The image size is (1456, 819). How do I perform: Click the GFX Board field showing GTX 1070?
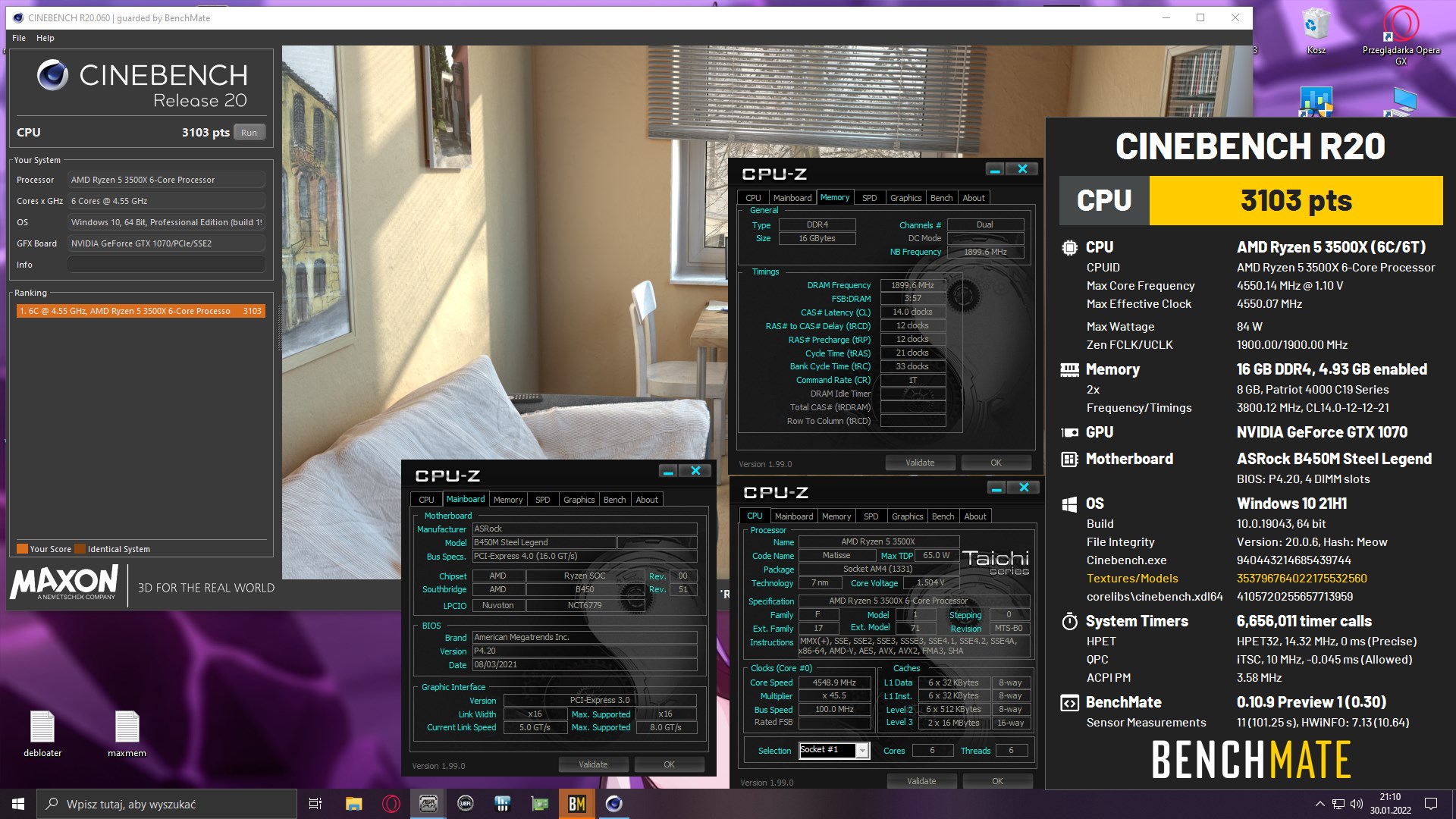click(x=166, y=243)
